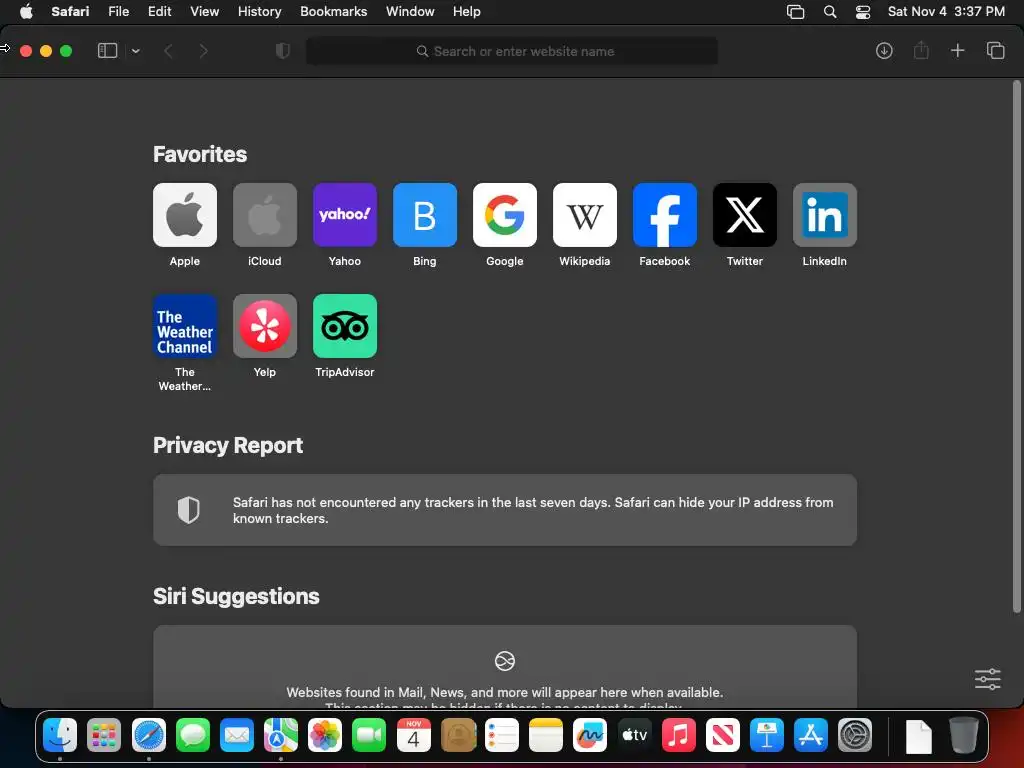Open FaceTime from the Dock
Screen dimensions: 1024x768
(369, 735)
